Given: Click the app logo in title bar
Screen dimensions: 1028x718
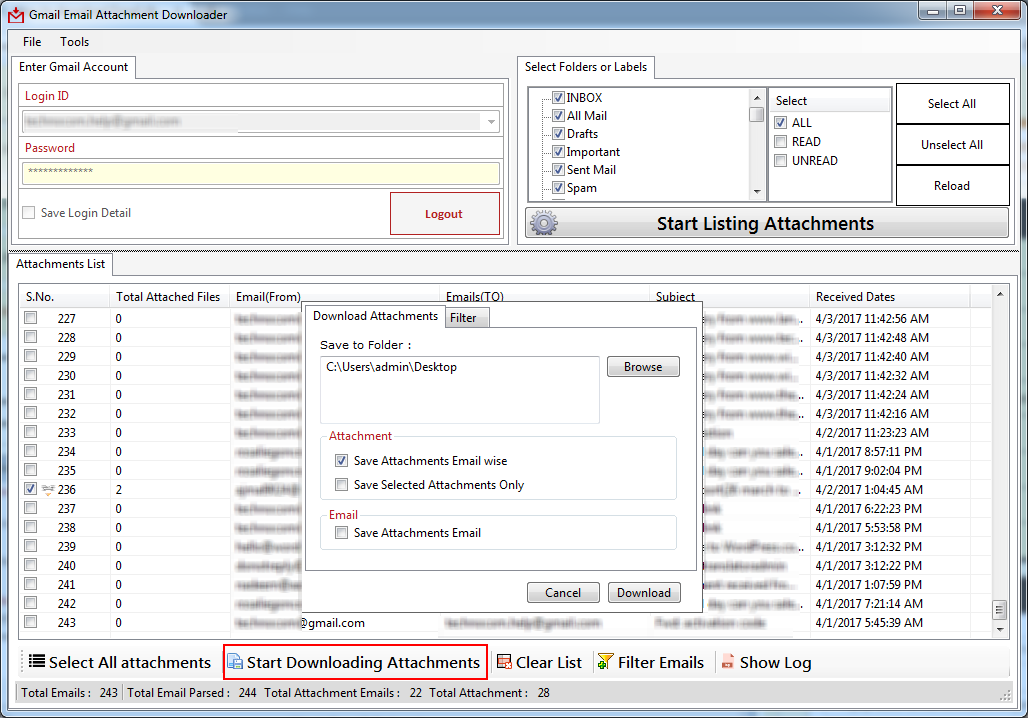Looking at the screenshot, I should pyautogui.click(x=16, y=14).
